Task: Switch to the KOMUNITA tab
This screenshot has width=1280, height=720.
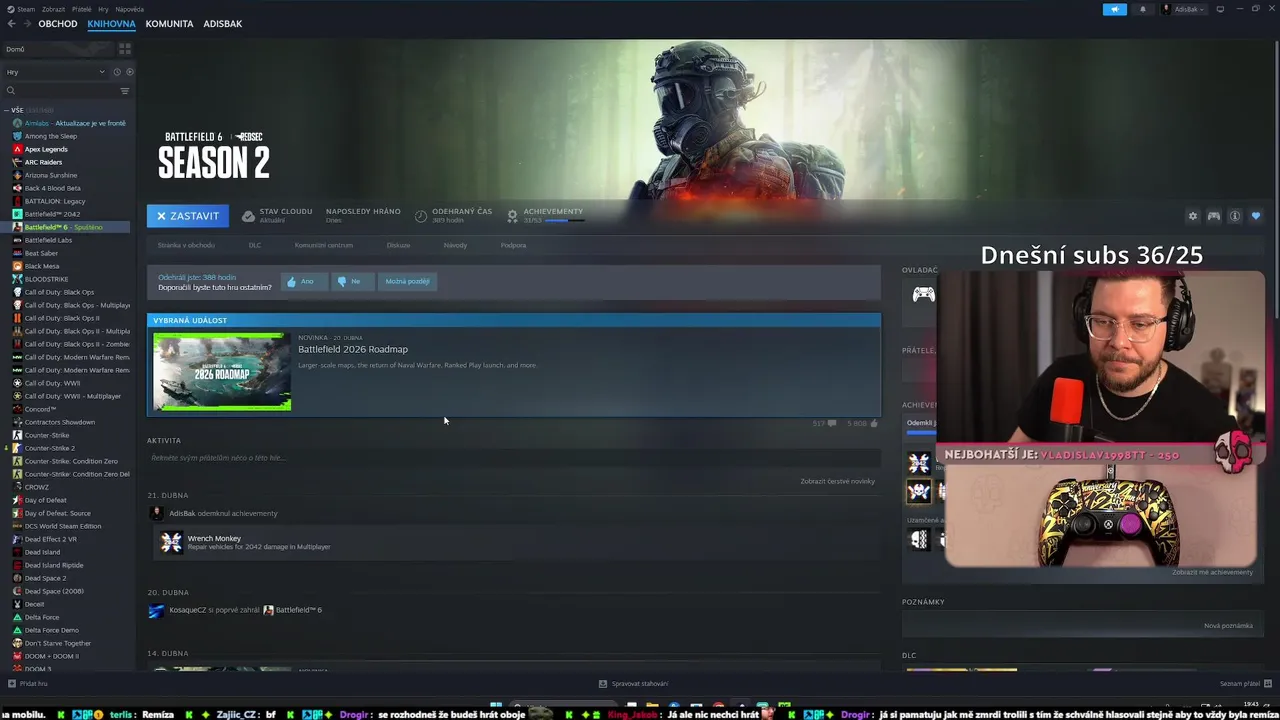Action: coord(169,23)
